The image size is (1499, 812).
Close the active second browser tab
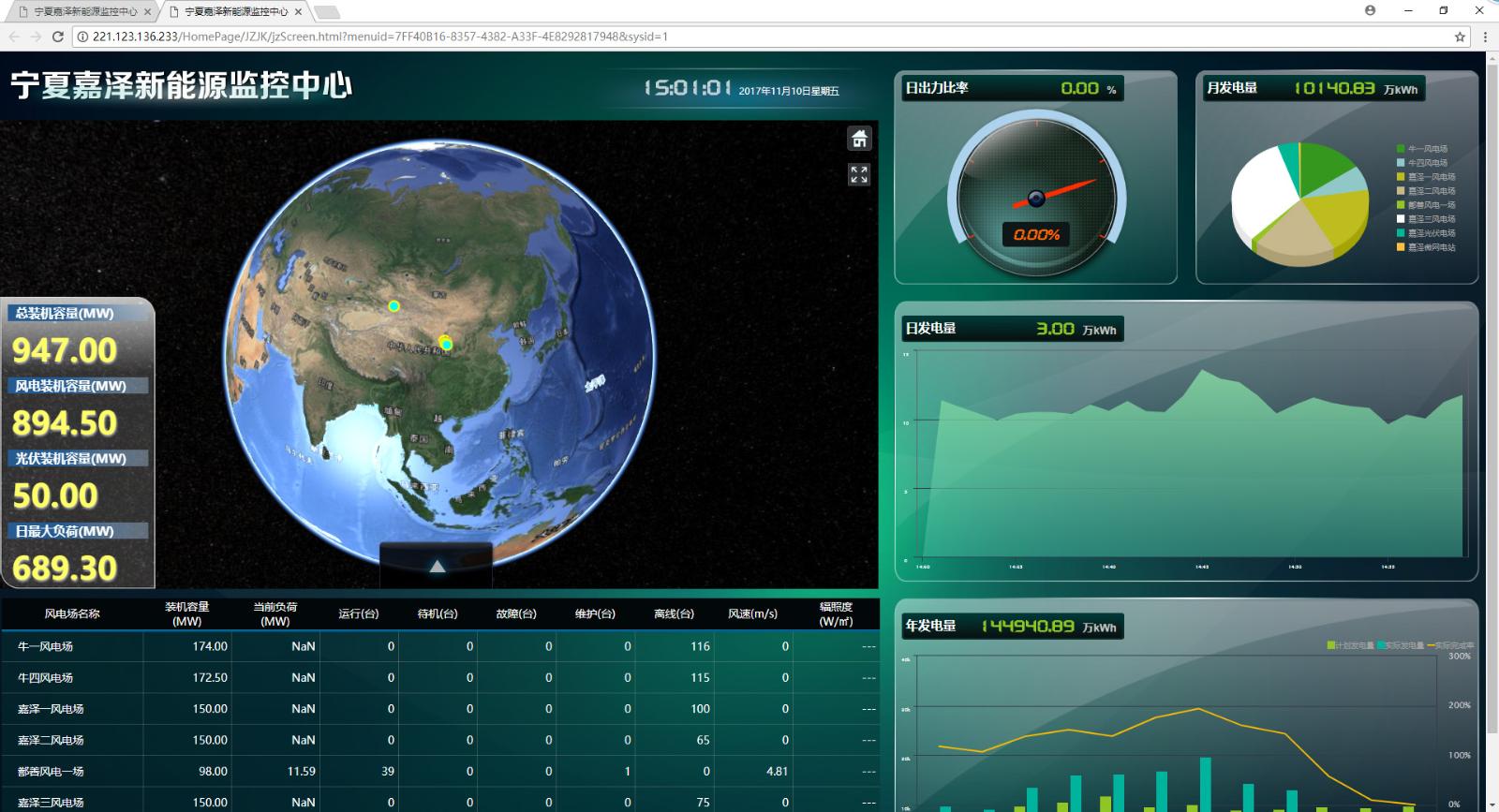[299, 12]
